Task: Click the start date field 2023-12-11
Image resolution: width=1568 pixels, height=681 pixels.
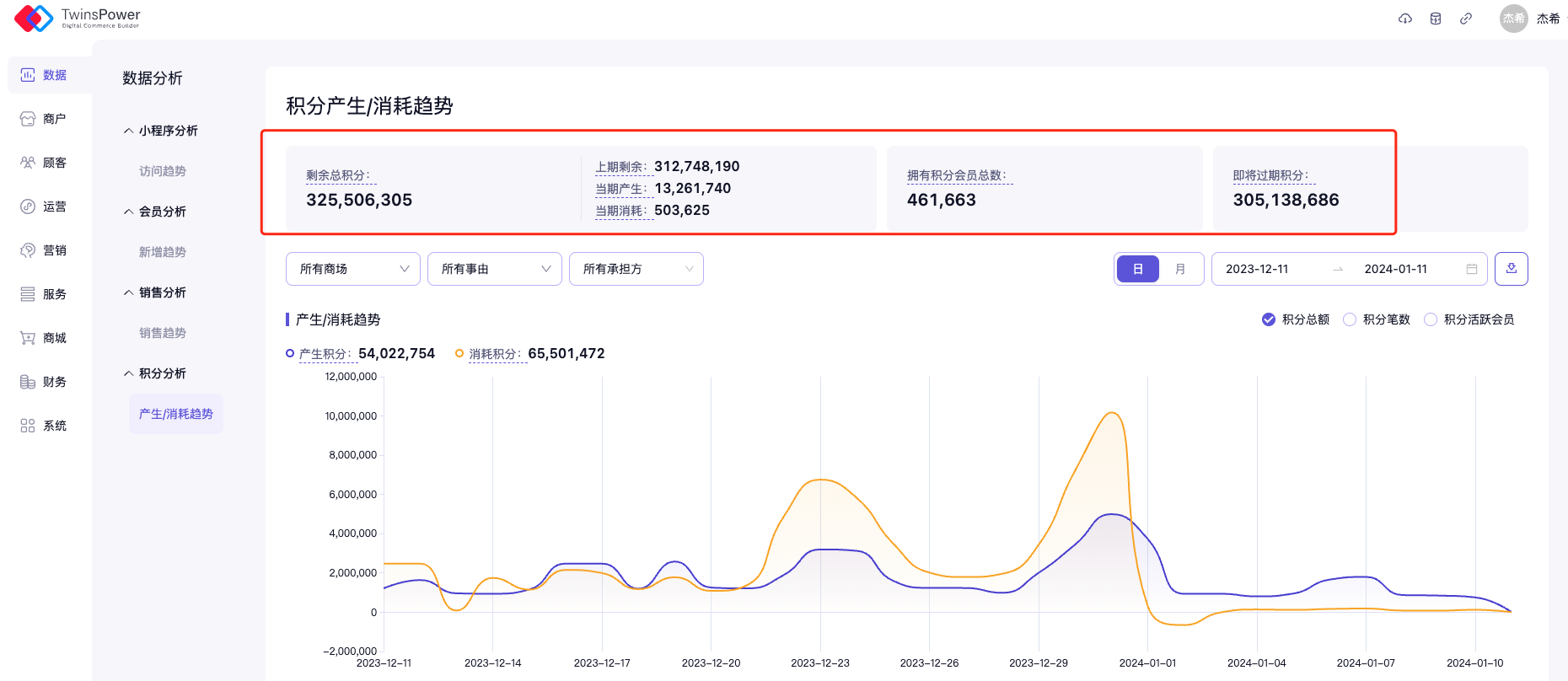Action: click(1257, 269)
